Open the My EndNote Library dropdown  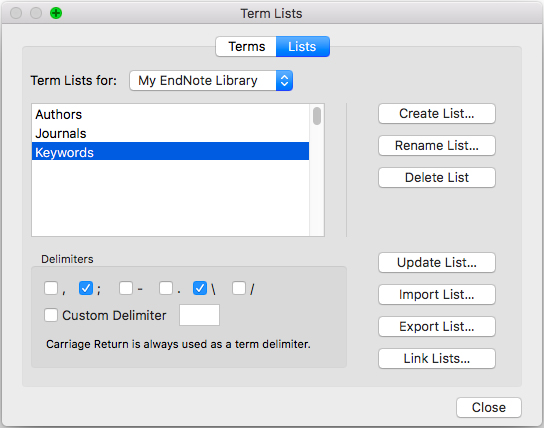(211, 80)
